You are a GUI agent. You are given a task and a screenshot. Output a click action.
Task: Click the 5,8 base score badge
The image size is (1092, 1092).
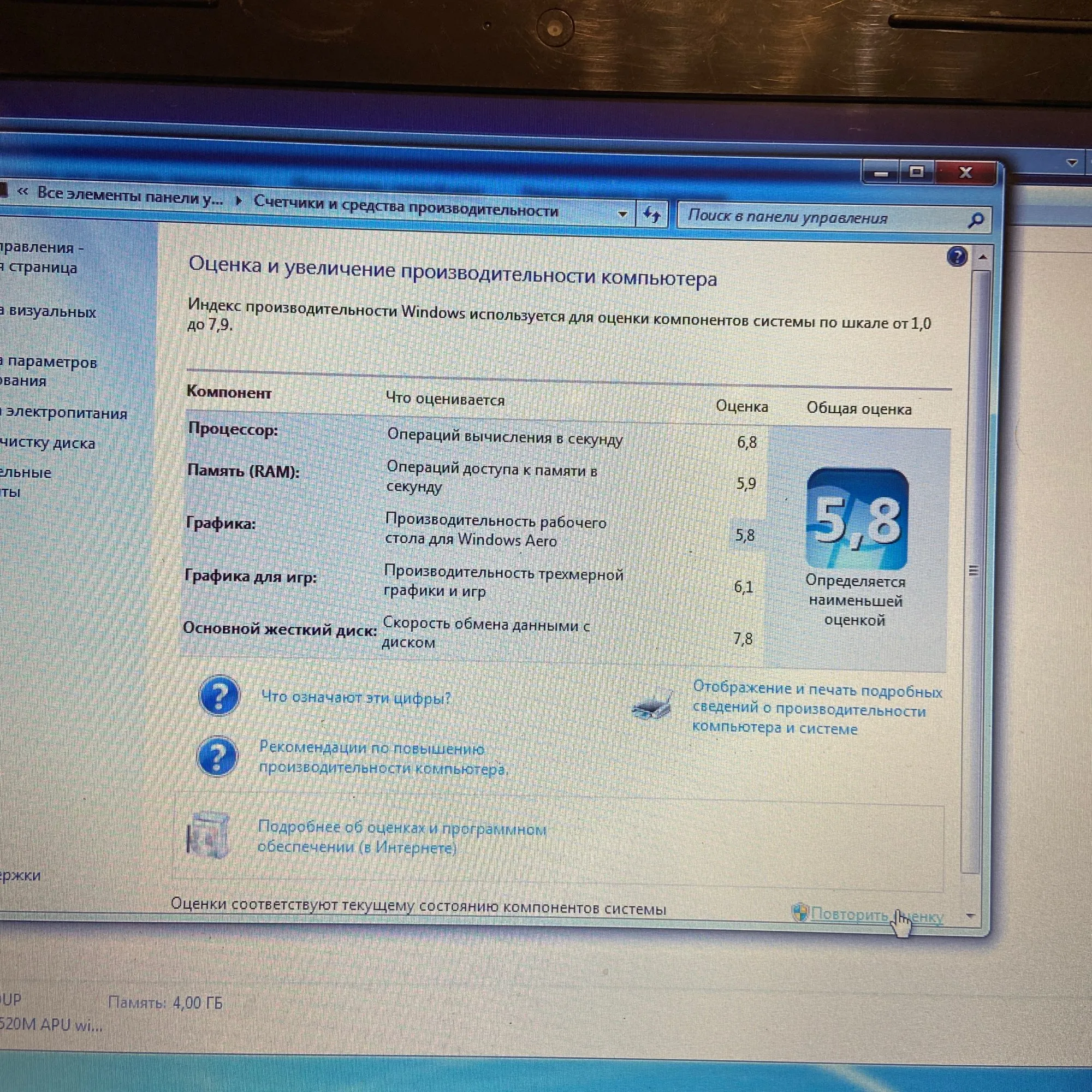pos(857,519)
